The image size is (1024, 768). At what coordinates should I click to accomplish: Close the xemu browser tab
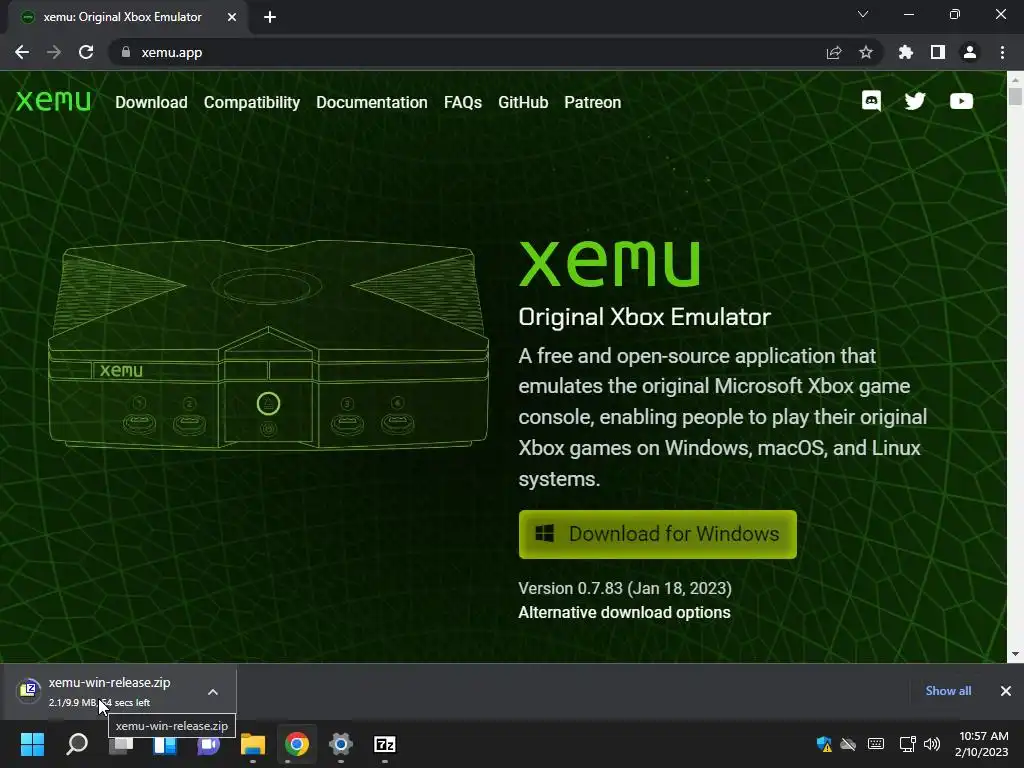coord(232,17)
